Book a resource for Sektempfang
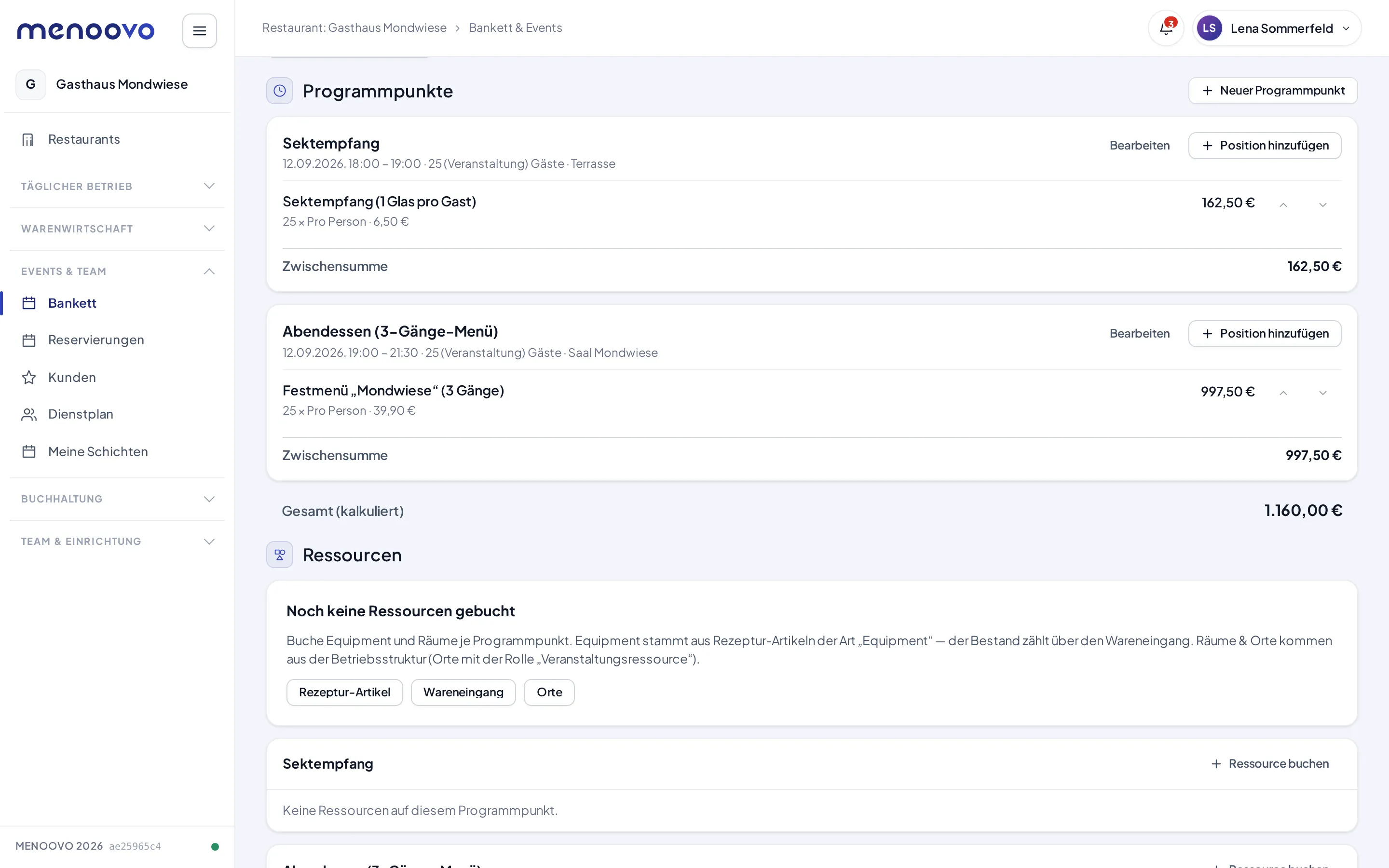 click(1269, 763)
